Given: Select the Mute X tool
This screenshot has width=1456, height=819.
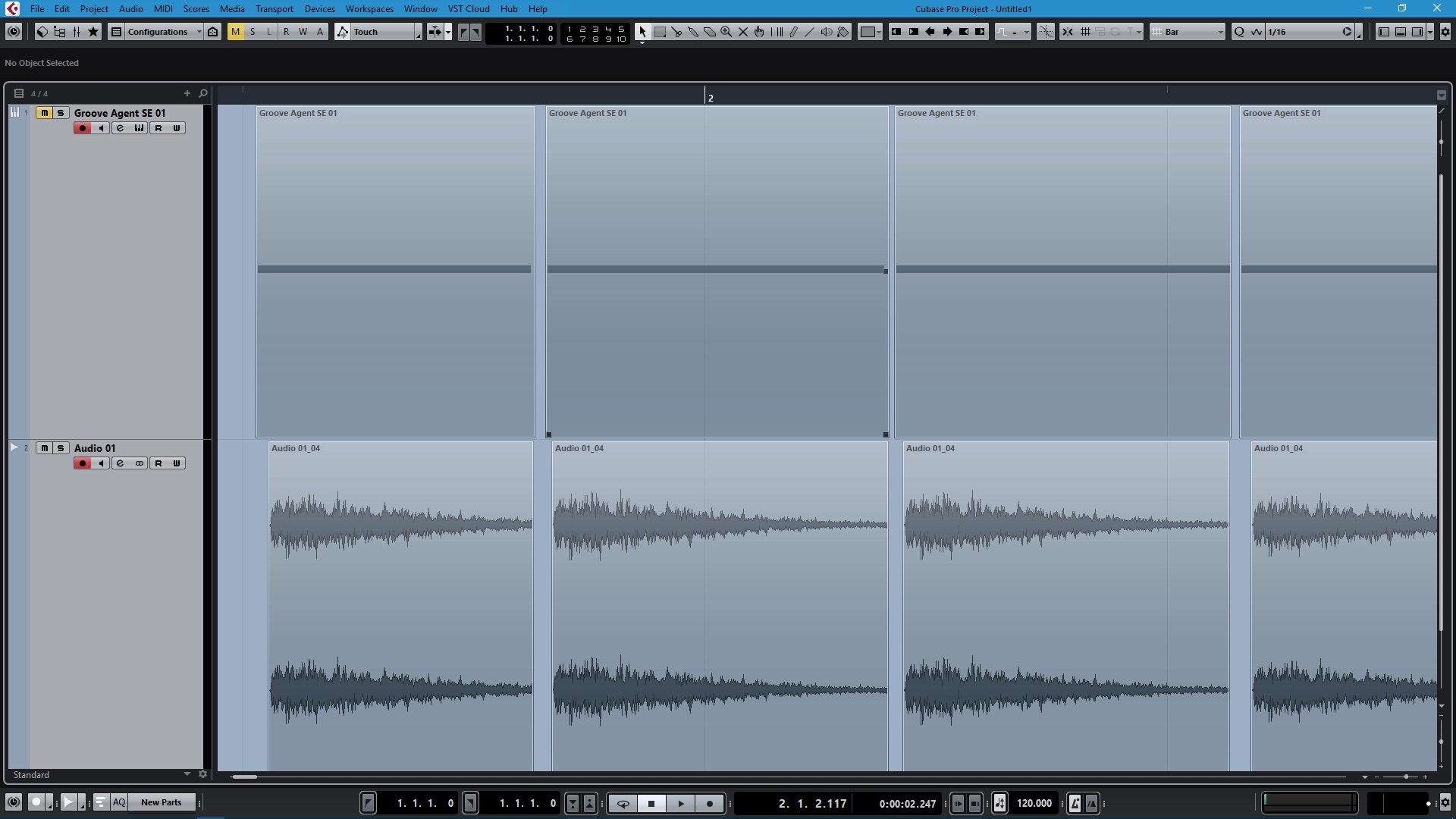Looking at the screenshot, I should pyautogui.click(x=743, y=32).
